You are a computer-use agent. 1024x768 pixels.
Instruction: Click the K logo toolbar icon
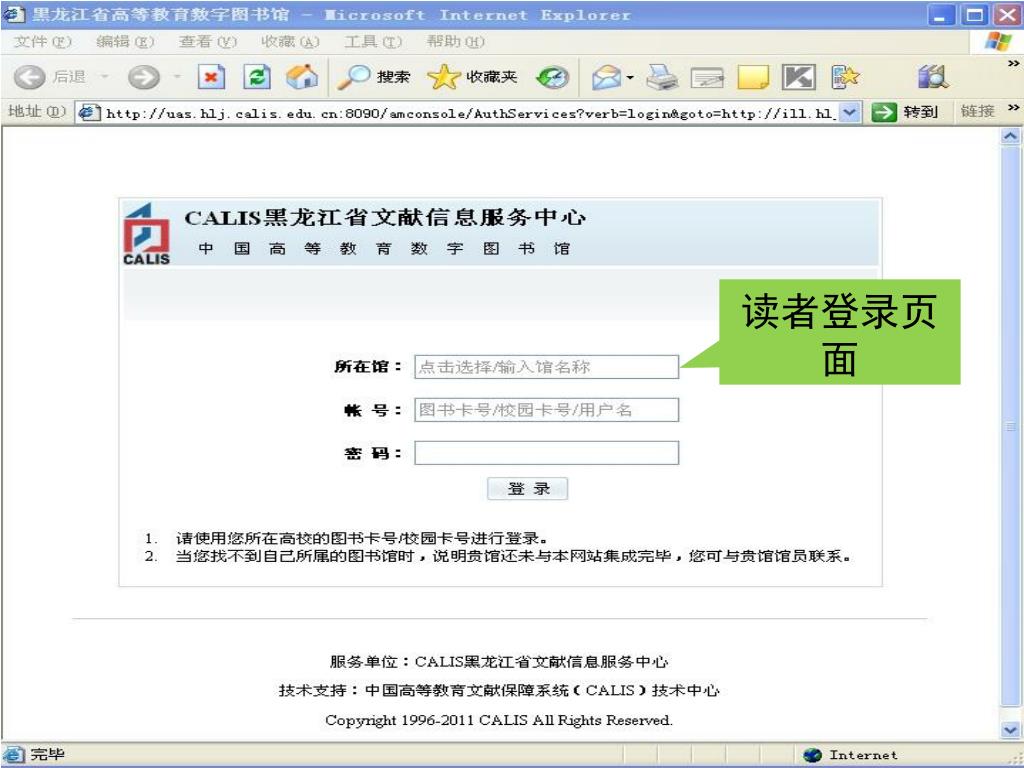799,77
